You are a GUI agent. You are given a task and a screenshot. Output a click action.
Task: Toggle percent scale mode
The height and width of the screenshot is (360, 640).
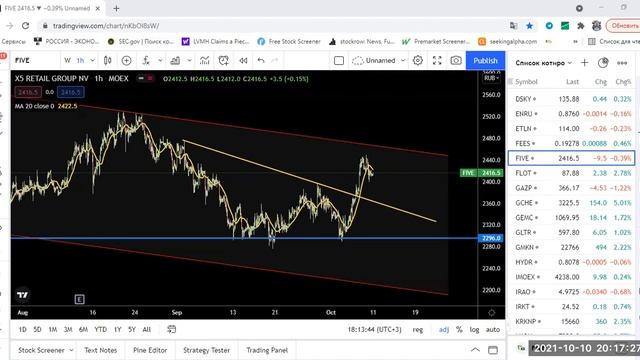pos(459,329)
